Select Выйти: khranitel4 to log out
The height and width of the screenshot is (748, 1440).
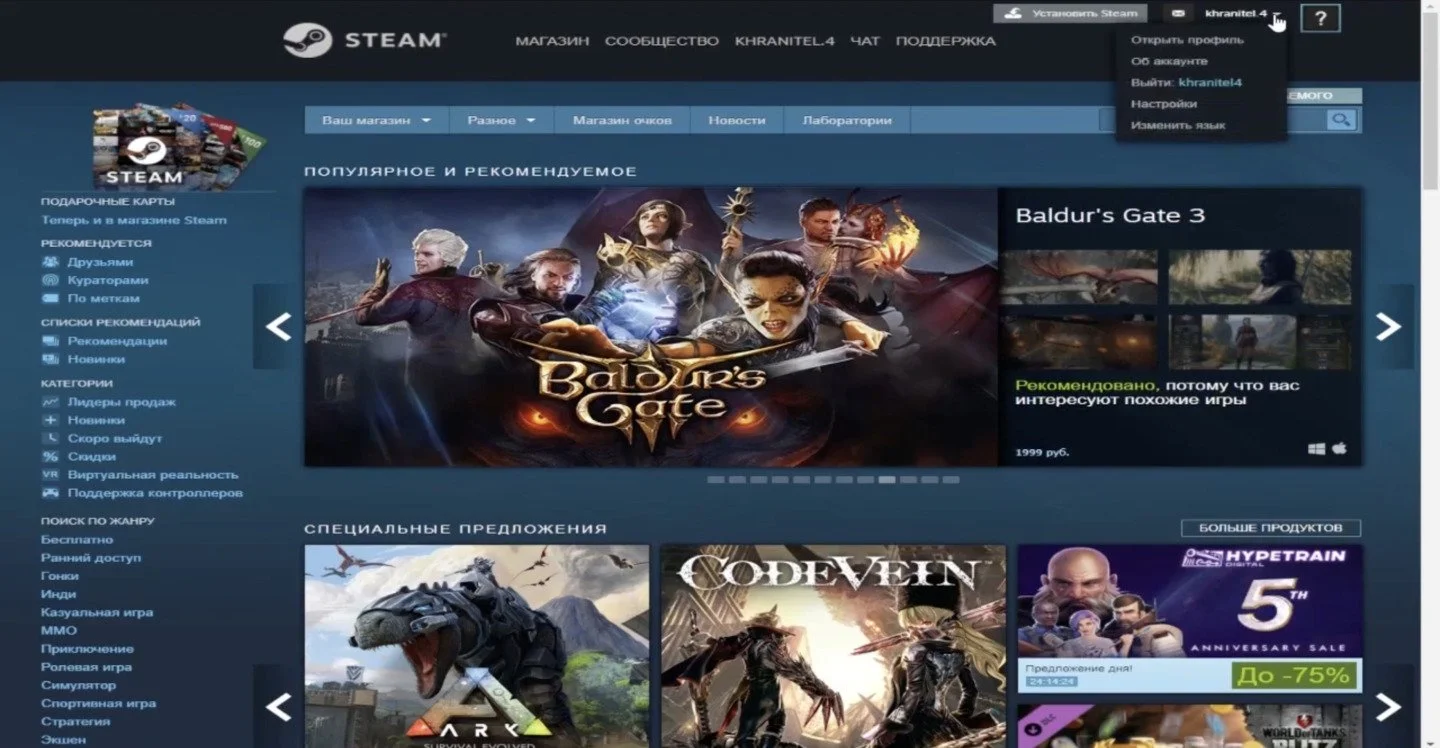pyautogui.click(x=1186, y=82)
